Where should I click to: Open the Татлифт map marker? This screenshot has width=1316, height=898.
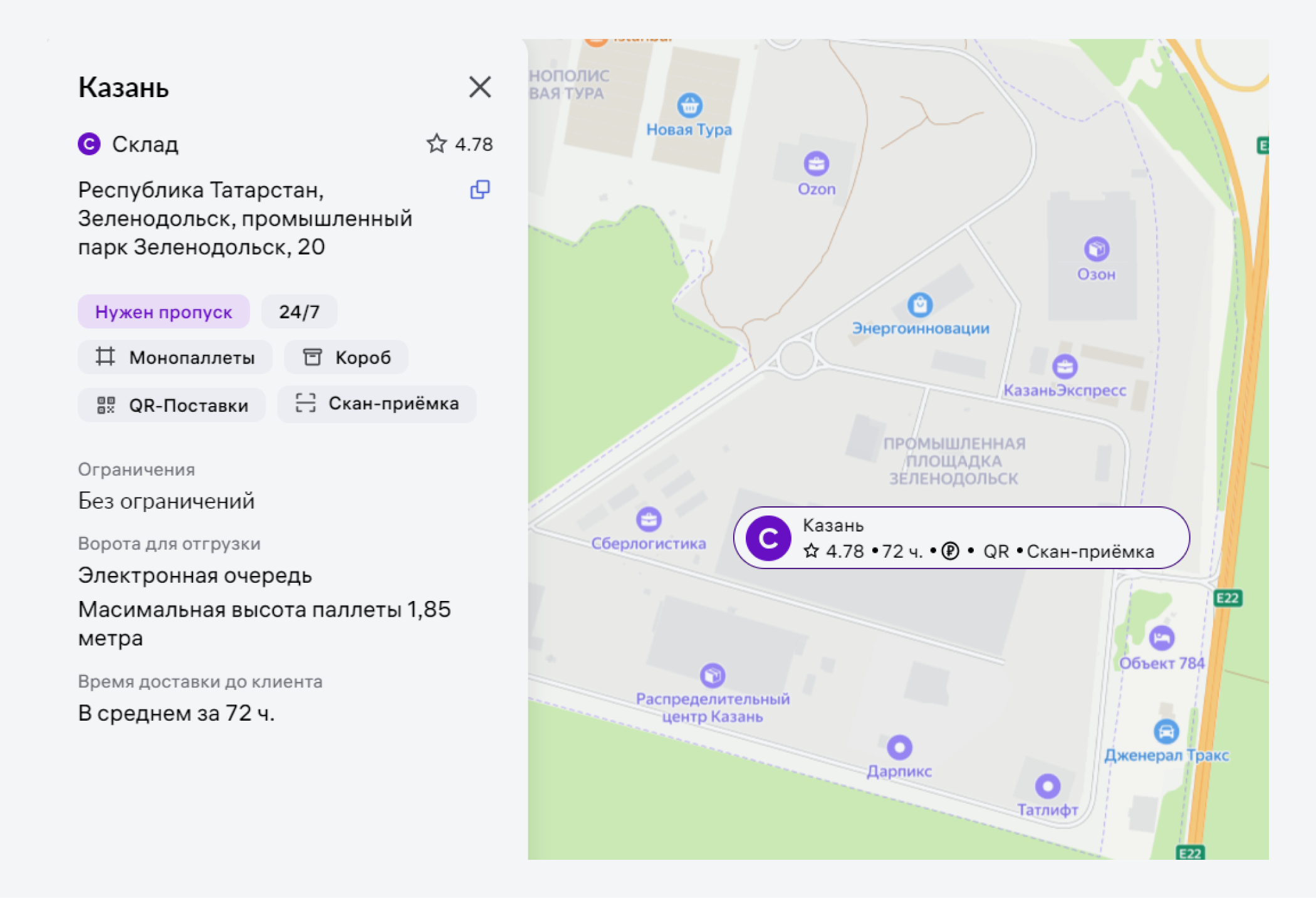[1048, 786]
